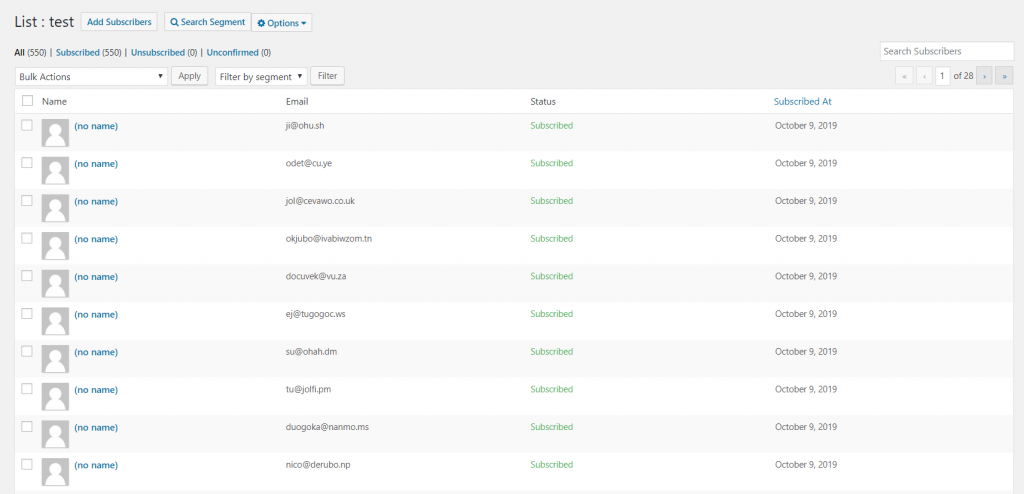1024x494 pixels.
Task: Click avatar icon for docuvek@vu.za
Action: (55, 284)
